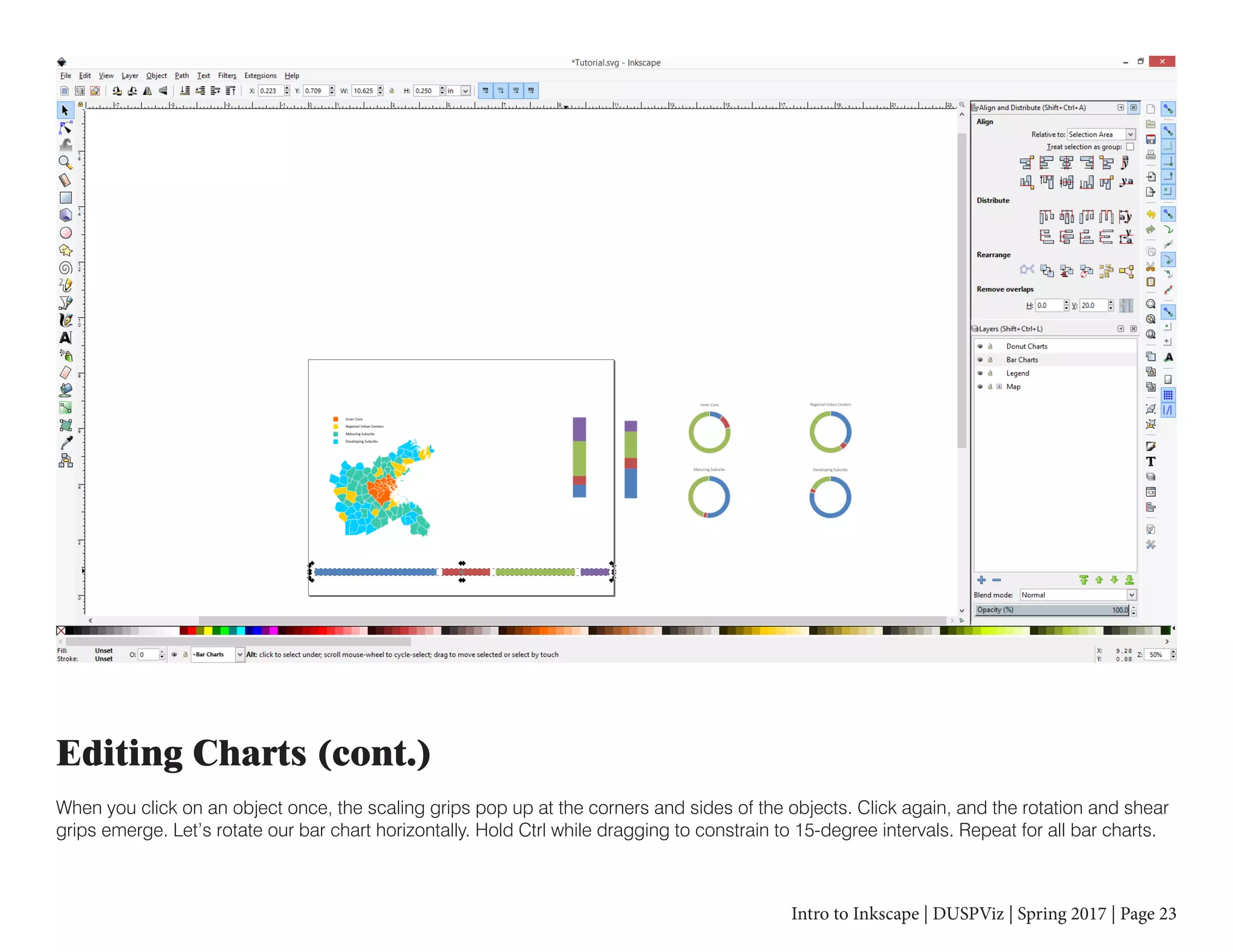Select the 3D Box tool
The width and height of the screenshot is (1233, 952).
(x=65, y=215)
